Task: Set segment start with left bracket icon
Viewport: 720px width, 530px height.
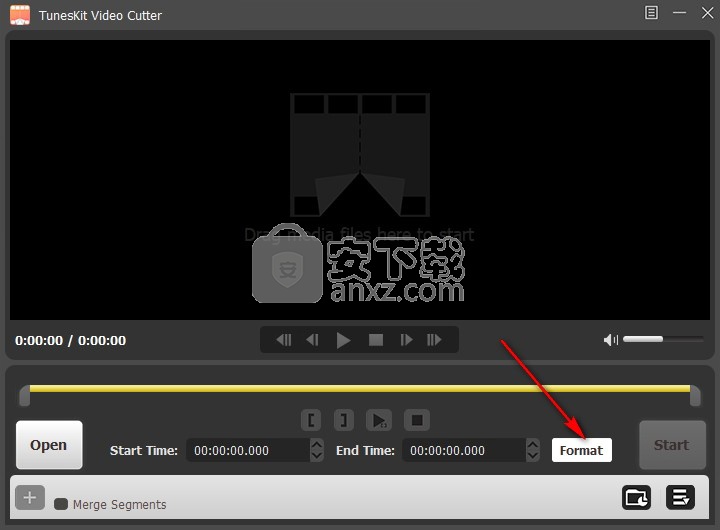Action: [x=311, y=420]
